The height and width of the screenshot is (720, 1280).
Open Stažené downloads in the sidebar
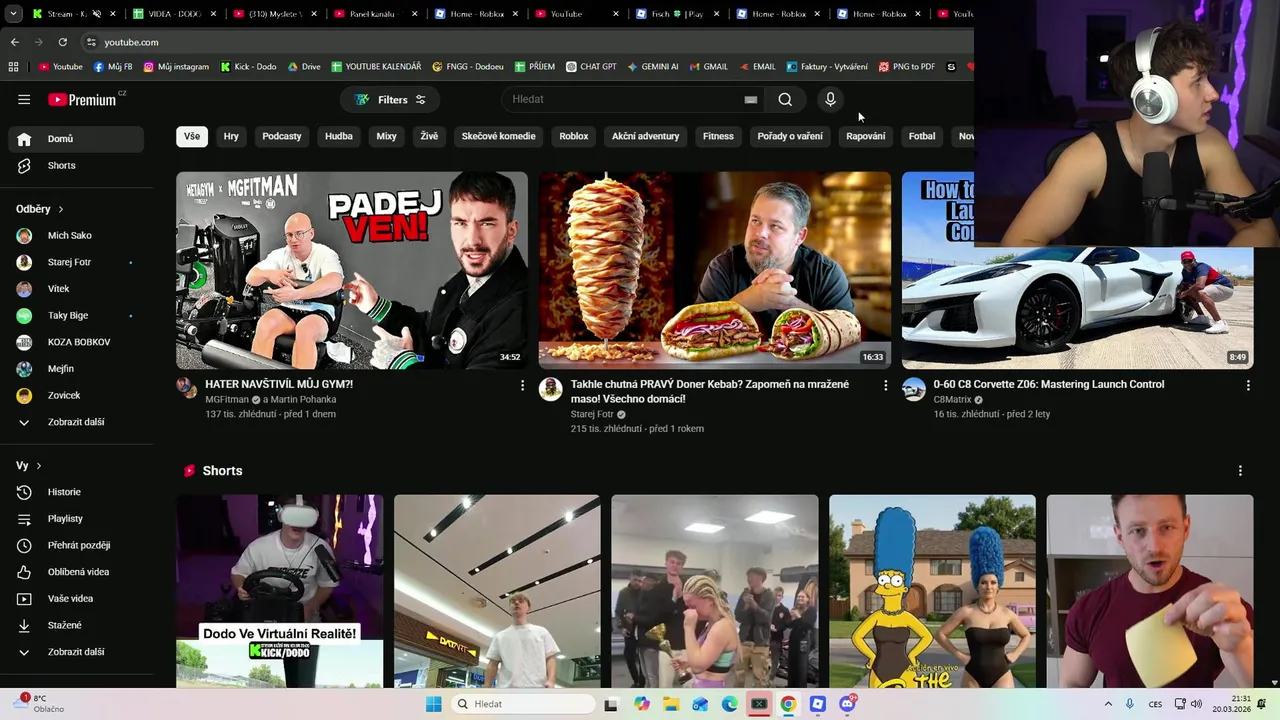click(x=76, y=625)
